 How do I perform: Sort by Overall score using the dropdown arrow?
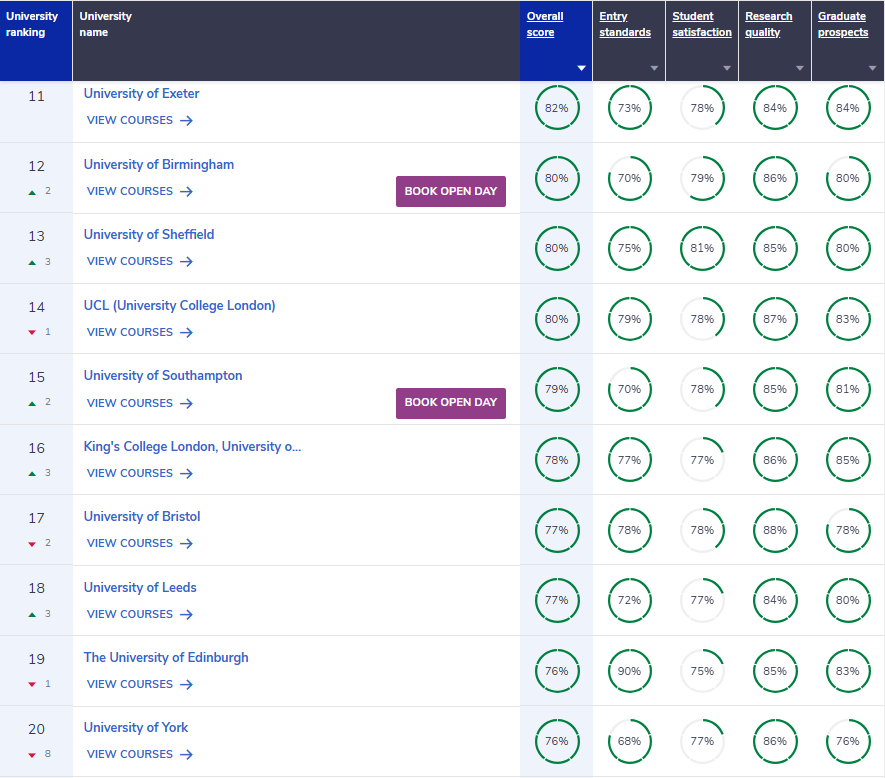(581, 68)
